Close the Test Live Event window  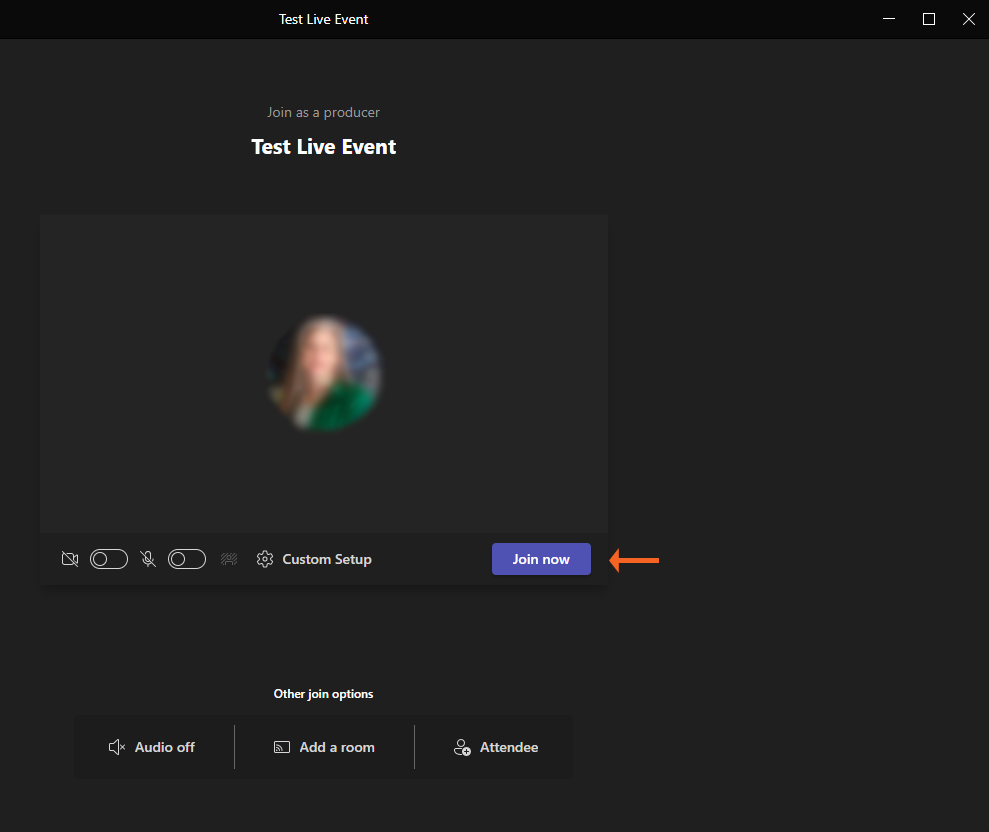pos(968,19)
